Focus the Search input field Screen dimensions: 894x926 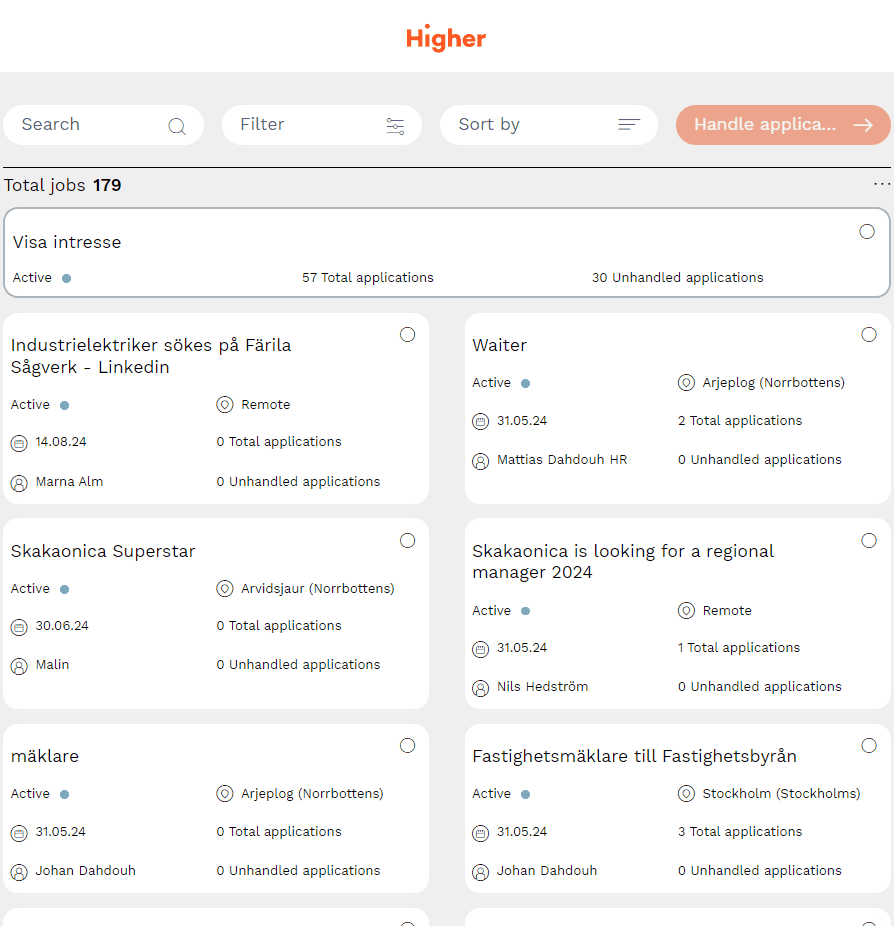tap(90, 125)
